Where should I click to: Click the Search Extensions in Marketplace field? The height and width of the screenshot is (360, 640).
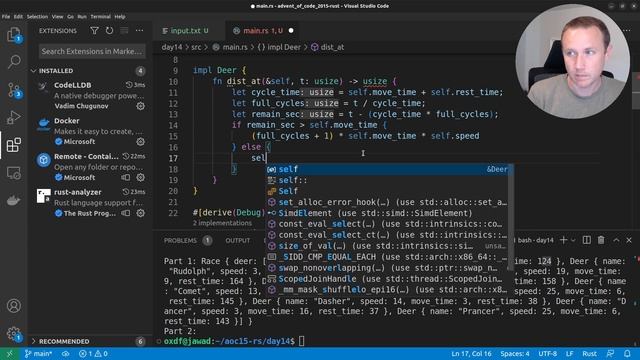tap(92, 51)
